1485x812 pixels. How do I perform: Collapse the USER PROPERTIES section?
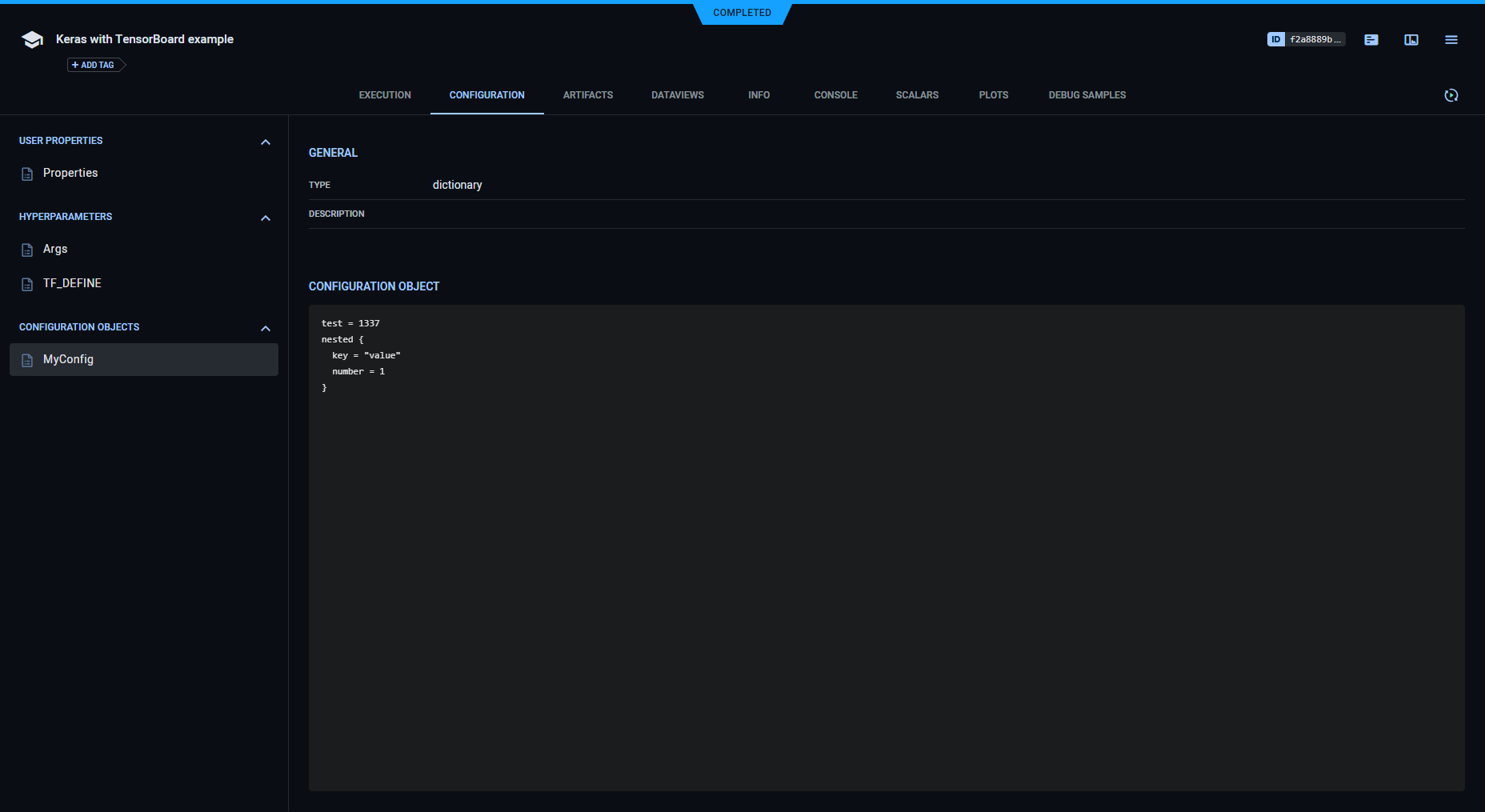click(266, 142)
